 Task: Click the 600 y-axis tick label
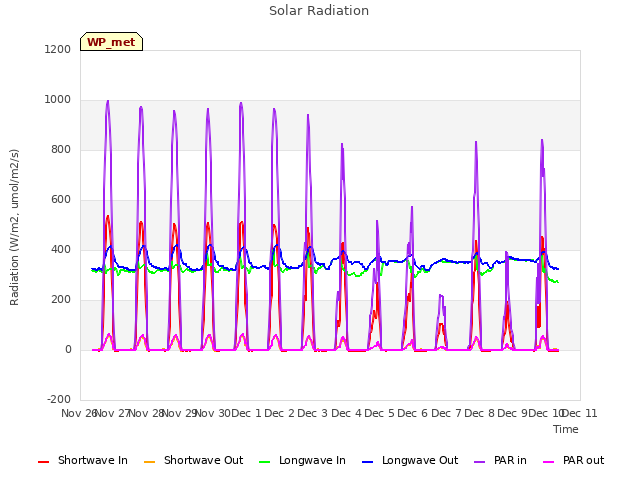[x=61, y=200]
